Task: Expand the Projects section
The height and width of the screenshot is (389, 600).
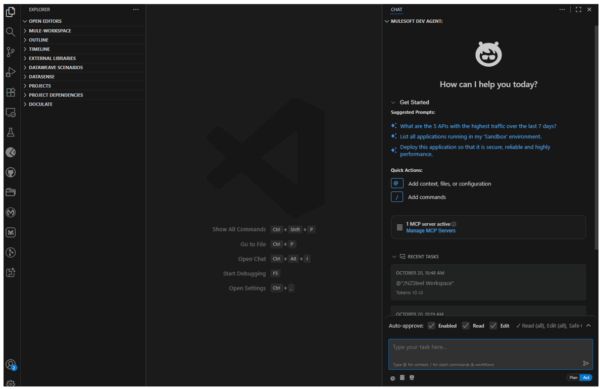Action: click(83, 86)
